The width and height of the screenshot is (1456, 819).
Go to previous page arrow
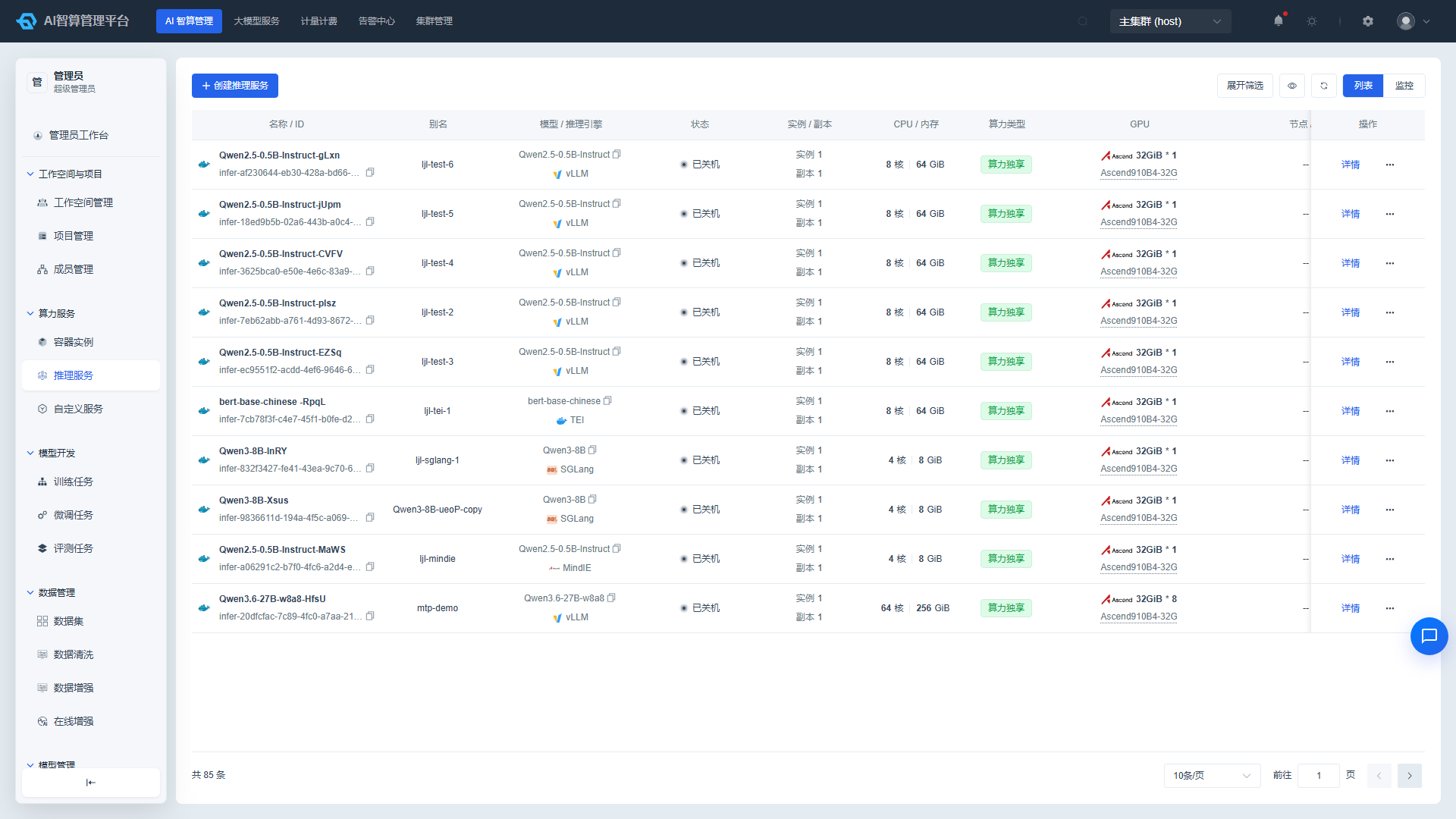(1379, 776)
